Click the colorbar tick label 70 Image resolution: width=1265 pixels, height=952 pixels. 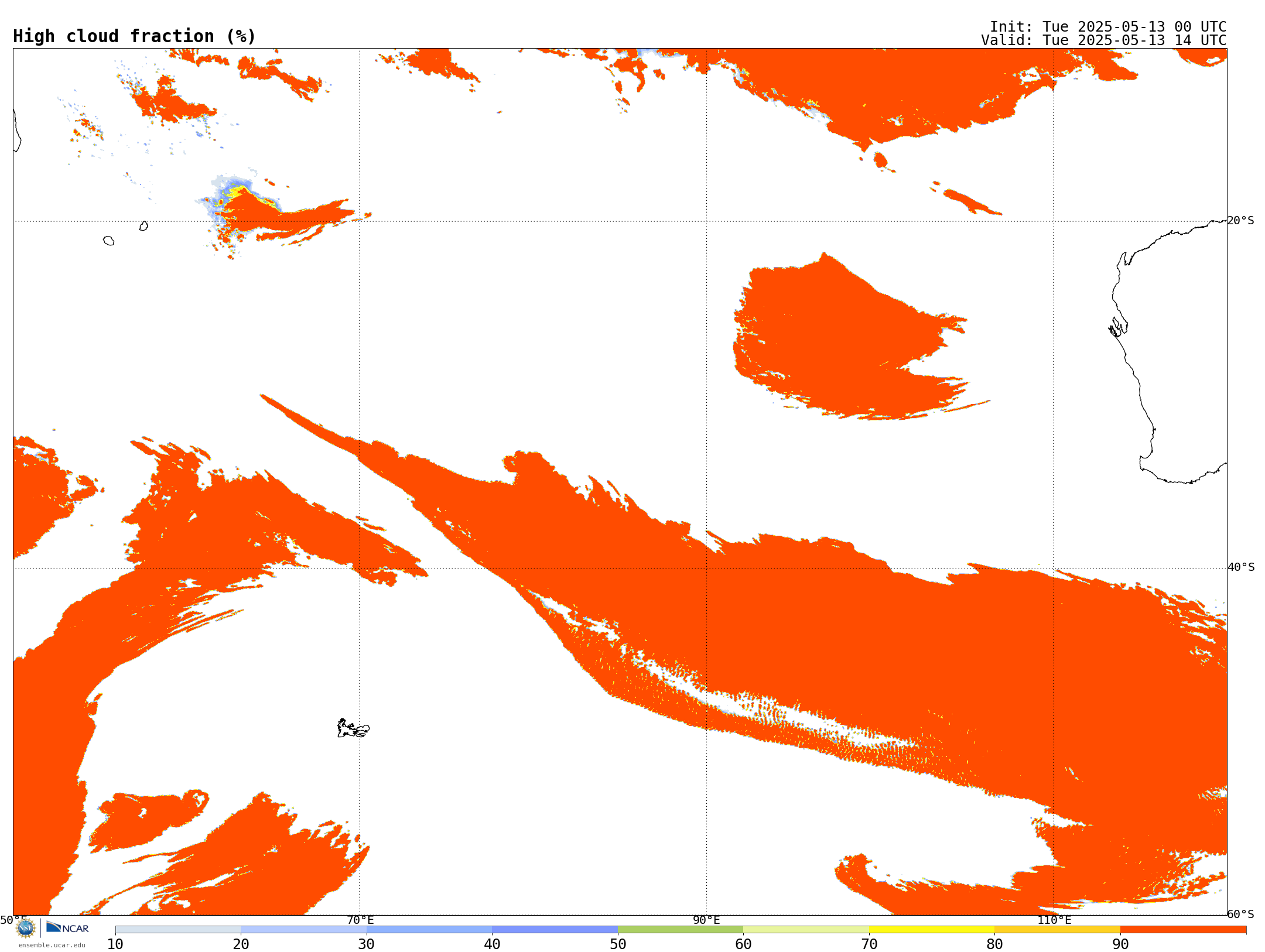pos(869,944)
